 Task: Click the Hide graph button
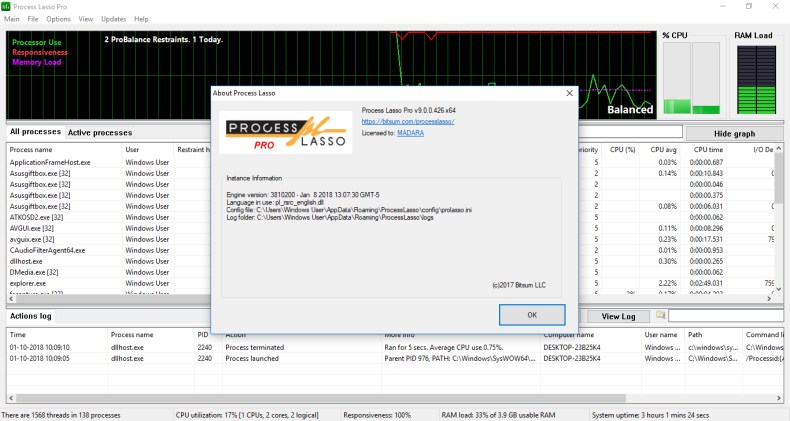click(x=735, y=133)
